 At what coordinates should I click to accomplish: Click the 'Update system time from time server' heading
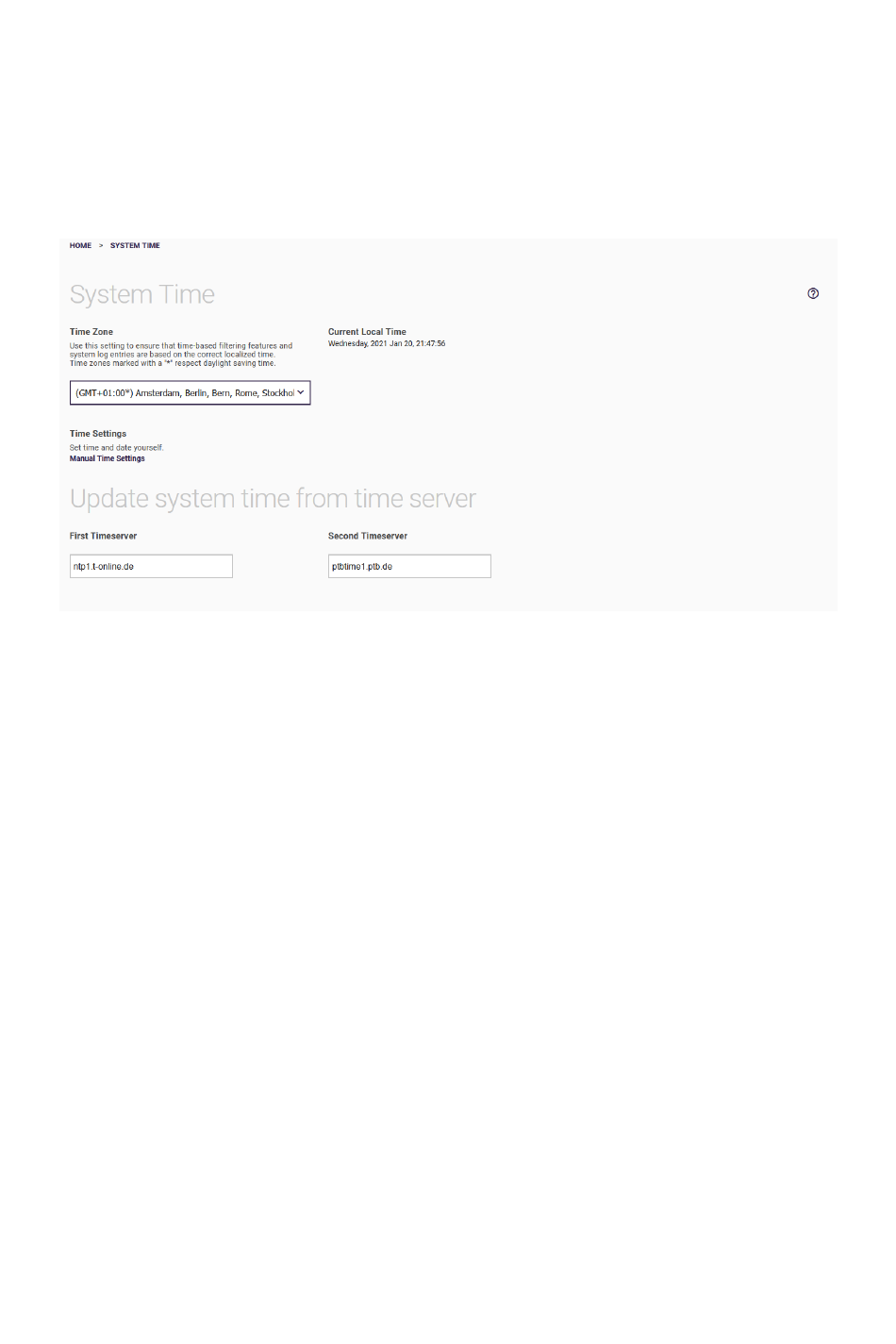tap(273, 498)
